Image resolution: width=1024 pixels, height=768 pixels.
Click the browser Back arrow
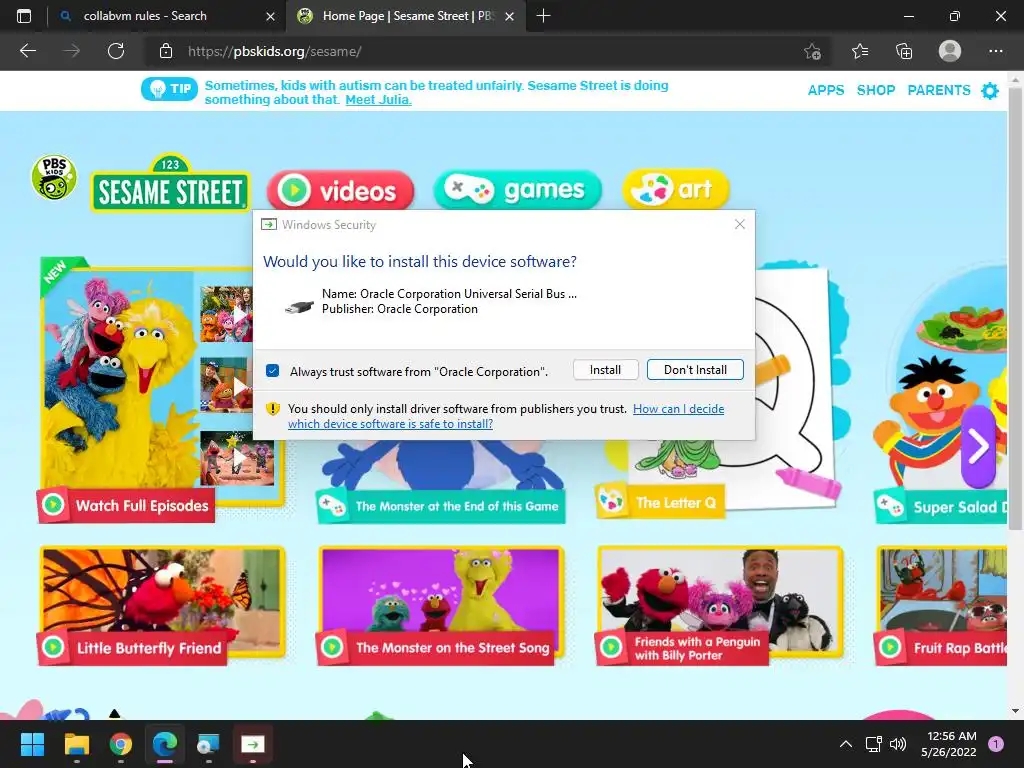pyautogui.click(x=28, y=51)
